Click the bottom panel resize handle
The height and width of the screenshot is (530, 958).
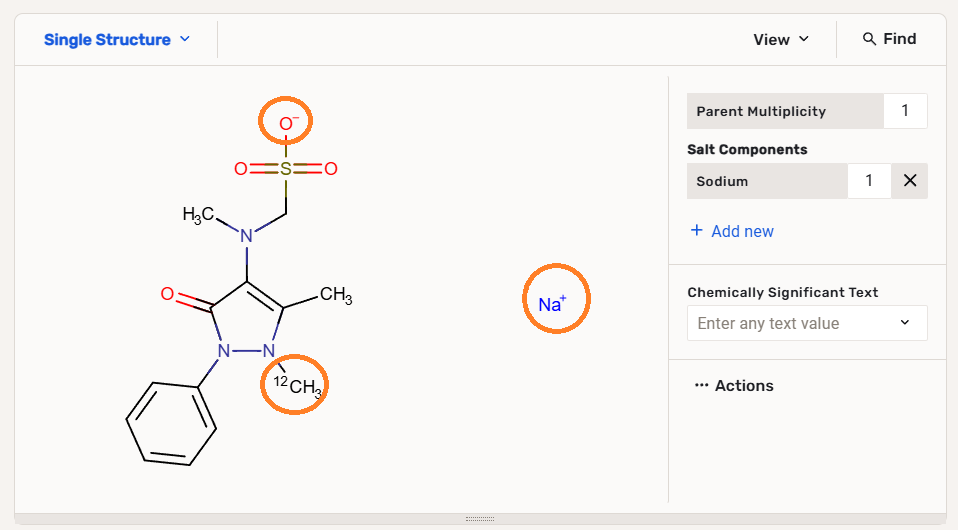click(x=480, y=519)
